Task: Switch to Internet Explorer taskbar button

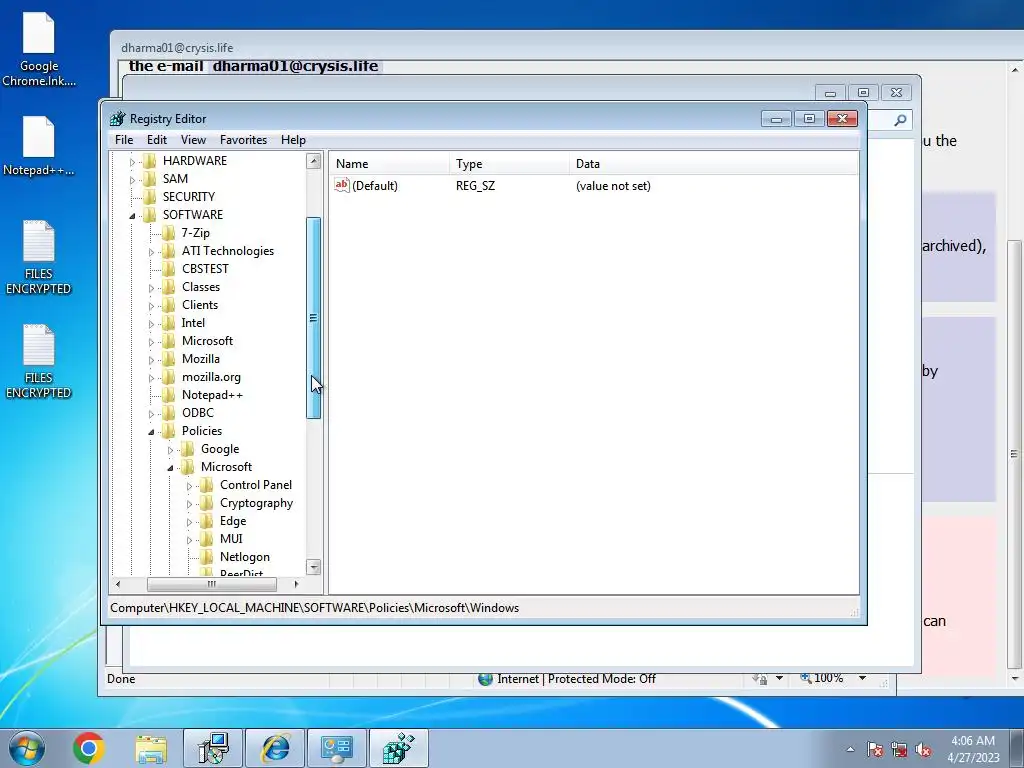Action: 275,748
